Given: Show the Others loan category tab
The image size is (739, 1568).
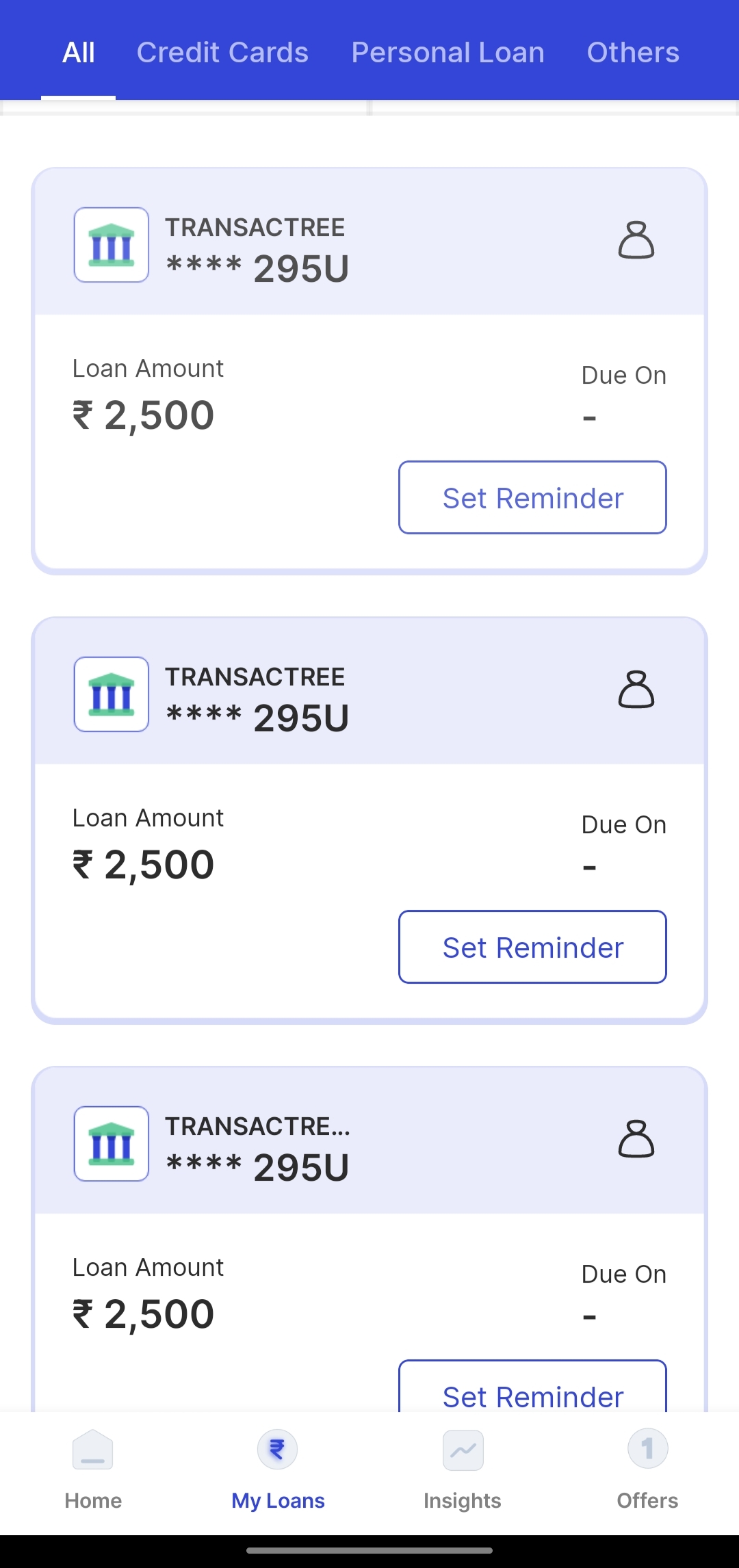Looking at the screenshot, I should [x=633, y=53].
